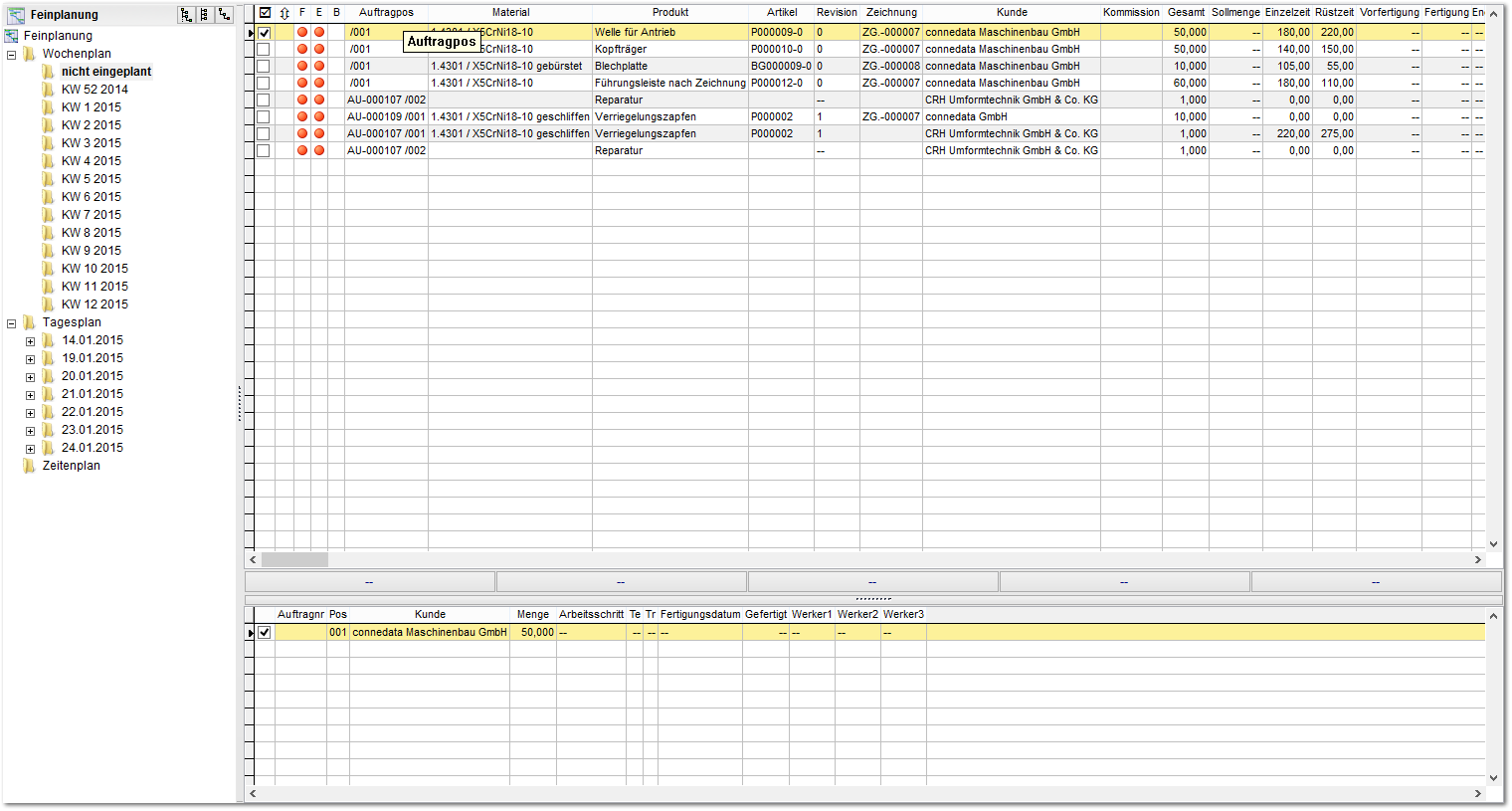This screenshot has width=1512, height=811.
Task: Click the Wochenplan folder icon
Action: pyautogui.click(x=30, y=54)
